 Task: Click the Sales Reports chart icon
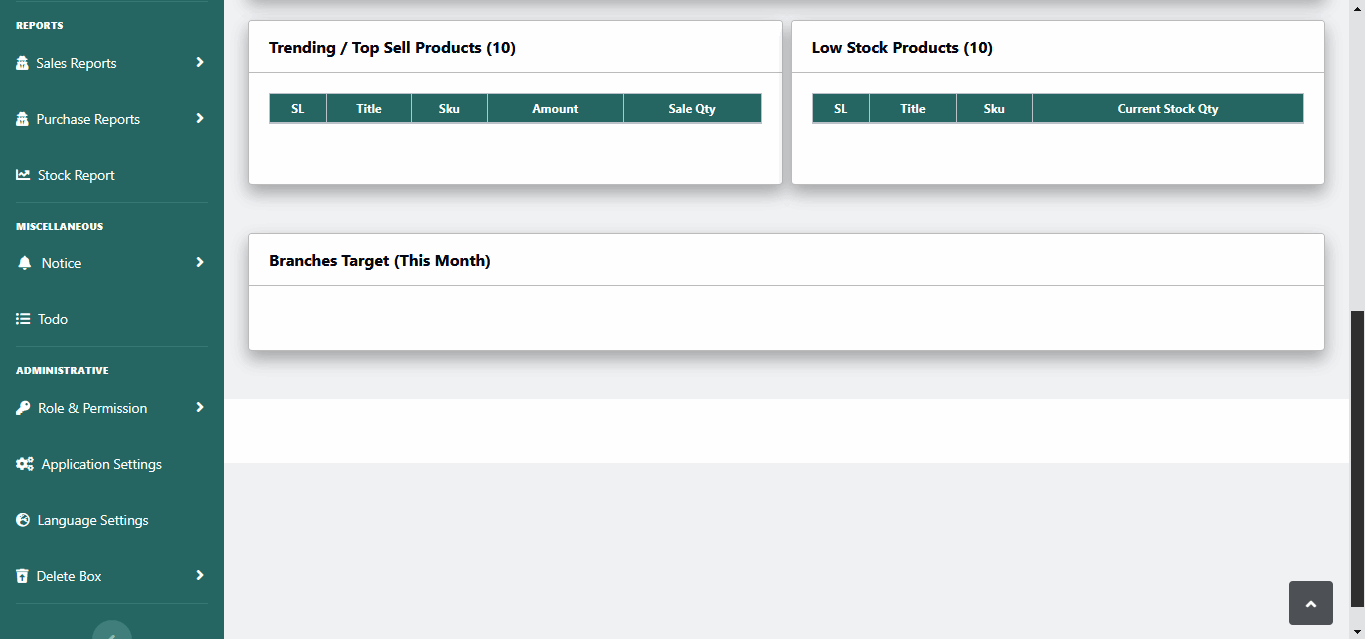[22, 62]
